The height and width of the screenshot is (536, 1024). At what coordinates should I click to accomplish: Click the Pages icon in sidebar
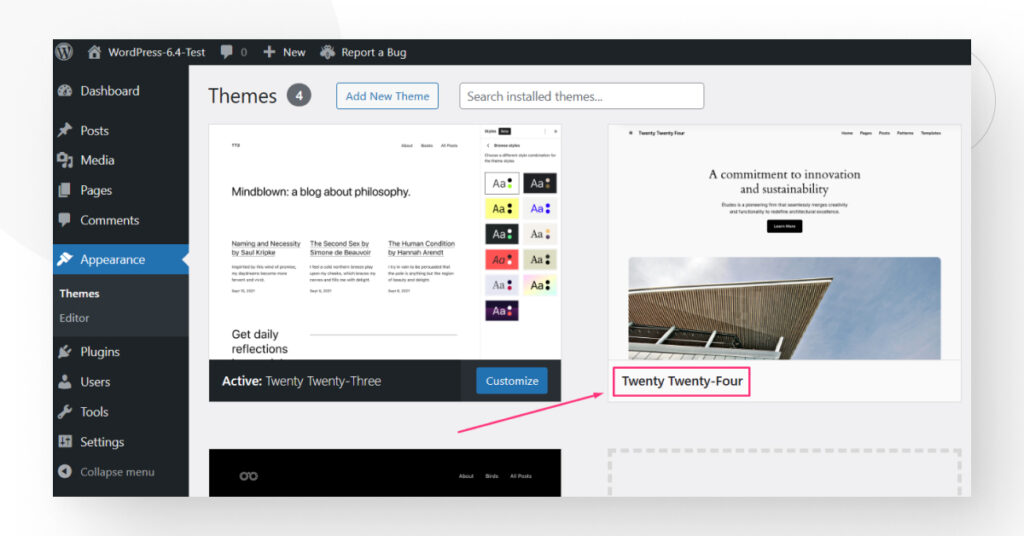[x=65, y=190]
